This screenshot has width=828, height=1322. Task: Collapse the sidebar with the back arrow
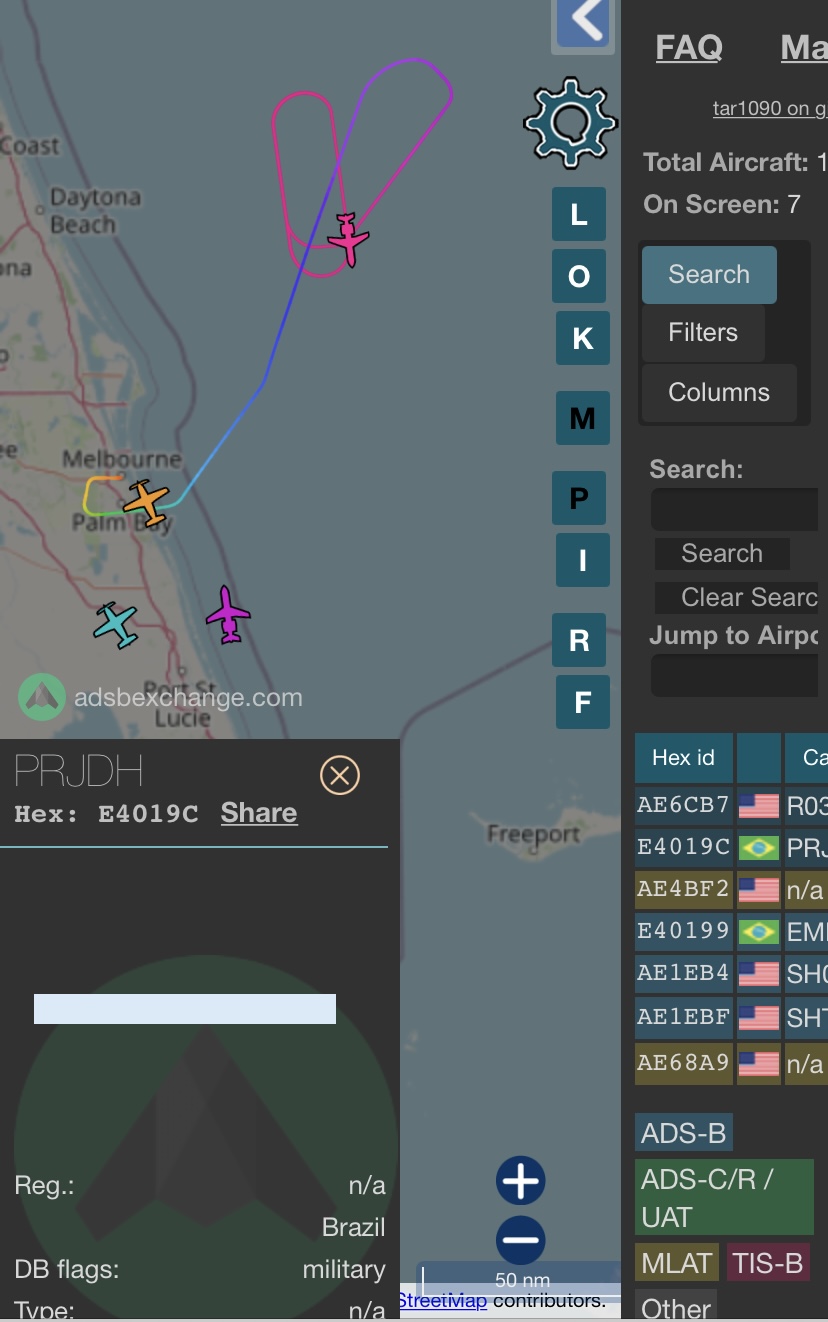point(583,24)
